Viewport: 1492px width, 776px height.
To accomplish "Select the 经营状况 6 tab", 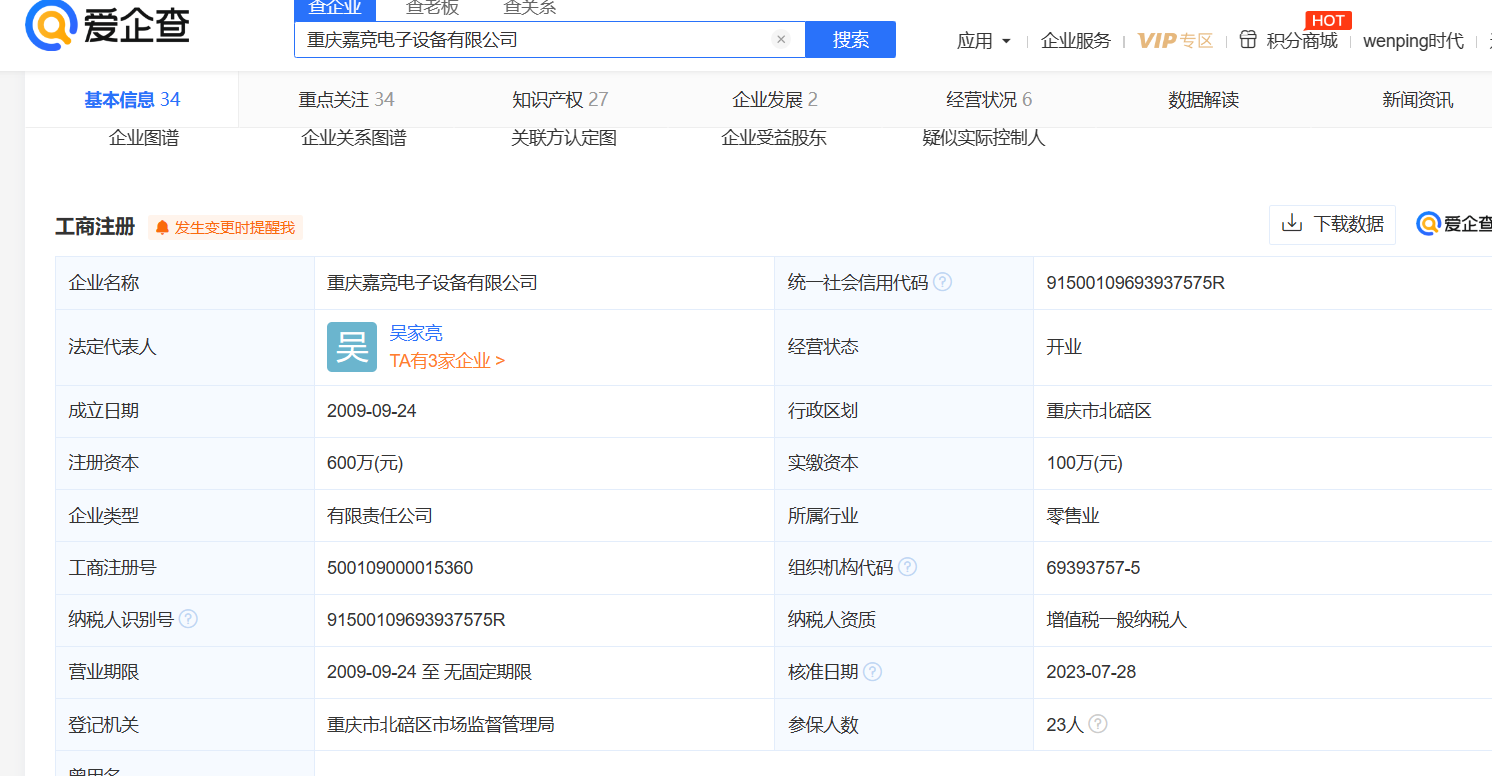I will [x=989, y=100].
